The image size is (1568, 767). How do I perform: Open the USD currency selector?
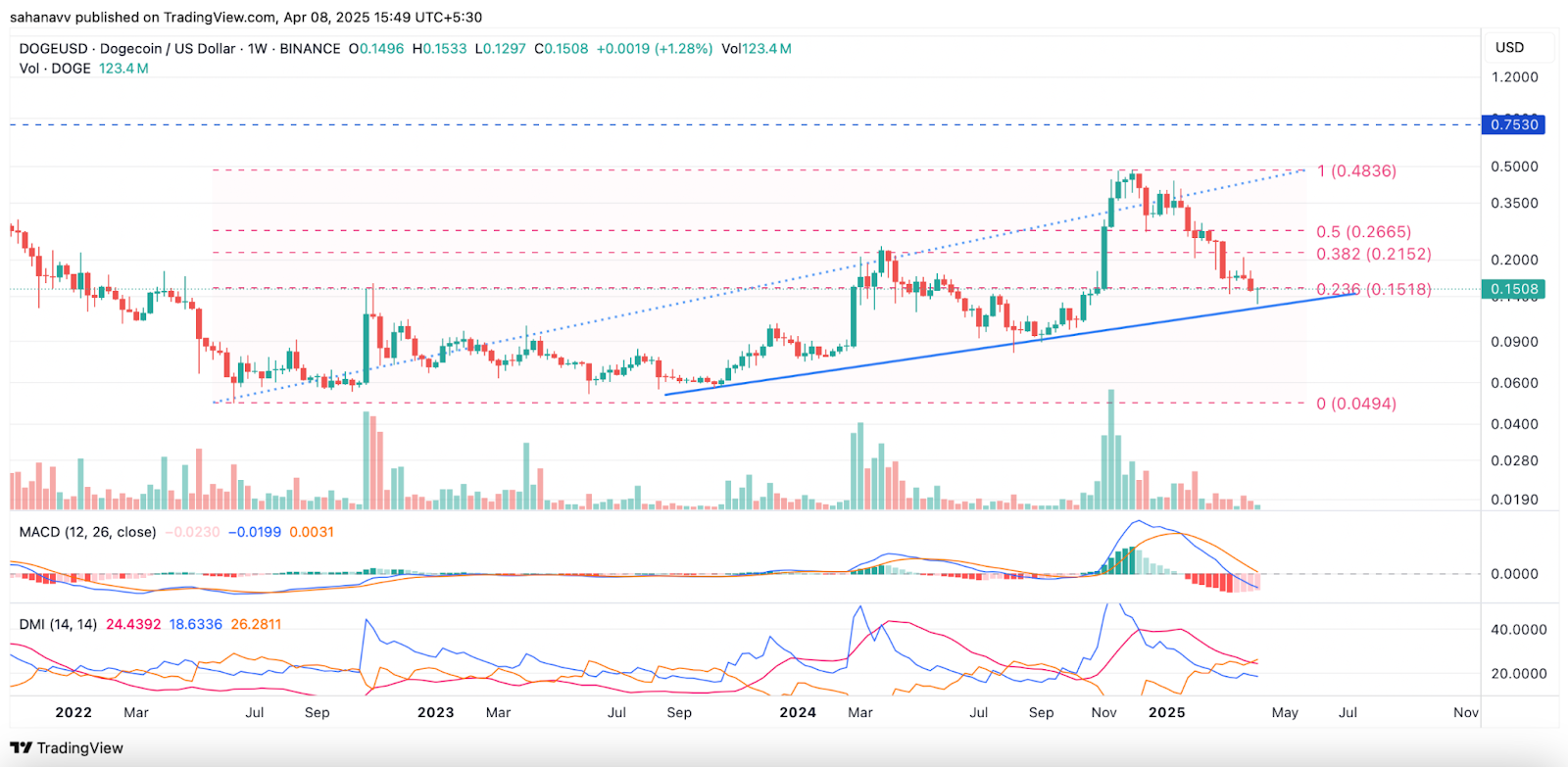click(1509, 48)
